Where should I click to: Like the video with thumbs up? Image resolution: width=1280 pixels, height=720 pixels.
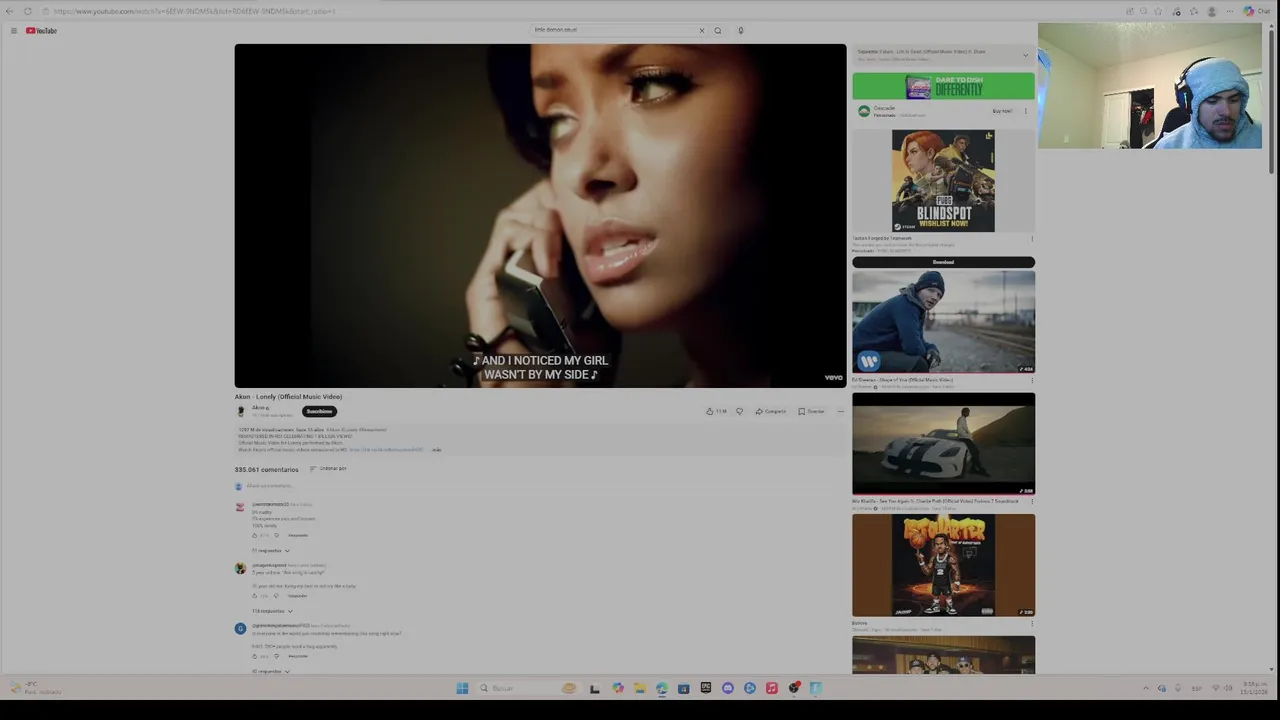(716, 411)
